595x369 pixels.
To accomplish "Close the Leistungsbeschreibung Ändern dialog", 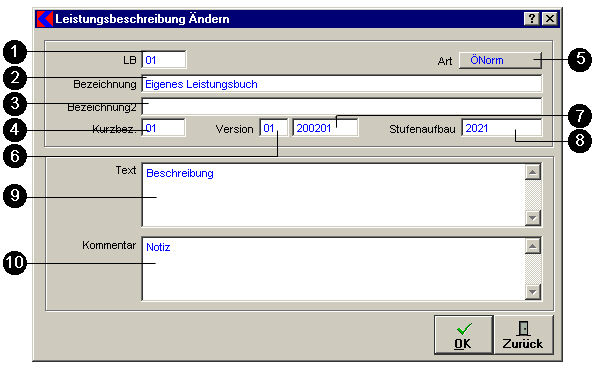I will [549, 19].
